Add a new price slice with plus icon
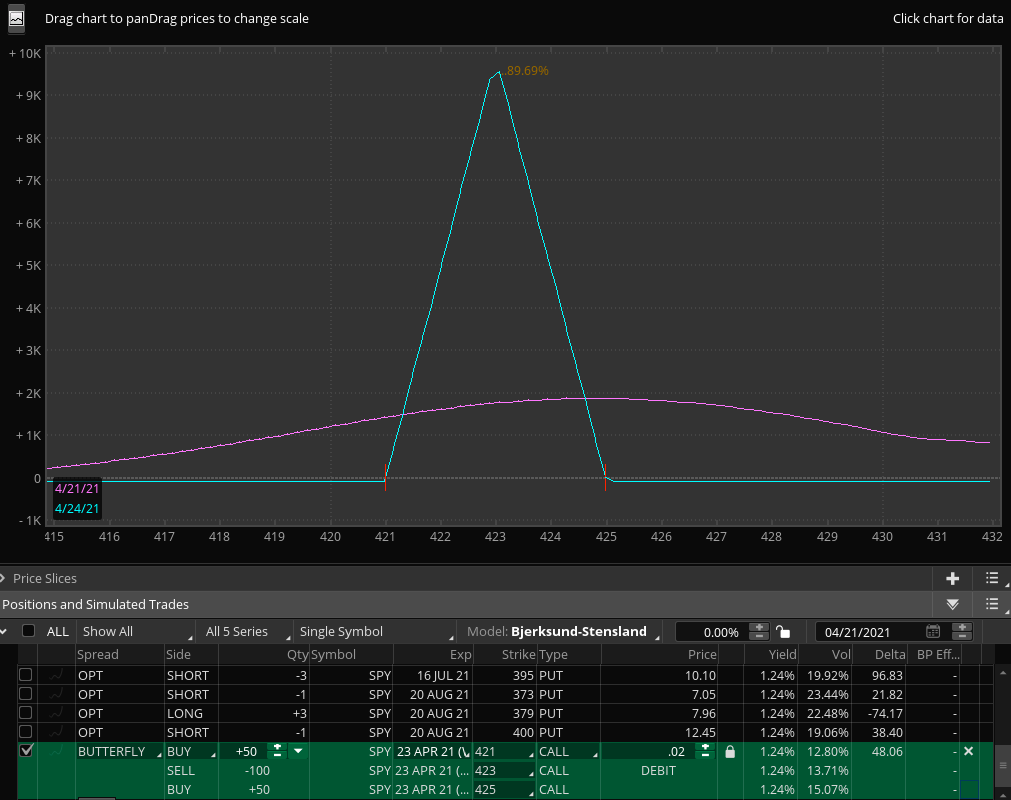Viewport: 1011px width, 800px height. [952, 578]
